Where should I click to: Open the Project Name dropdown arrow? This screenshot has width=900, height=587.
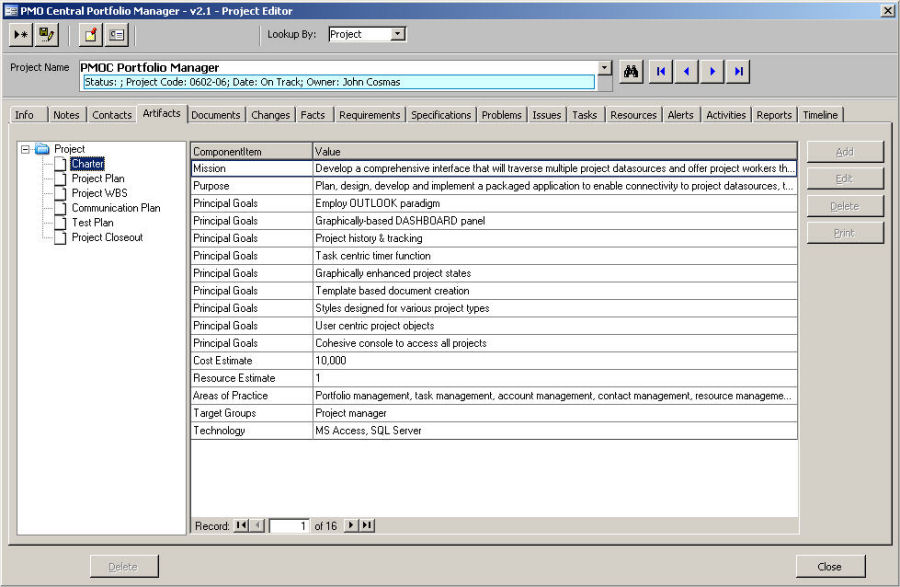pos(604,68)
